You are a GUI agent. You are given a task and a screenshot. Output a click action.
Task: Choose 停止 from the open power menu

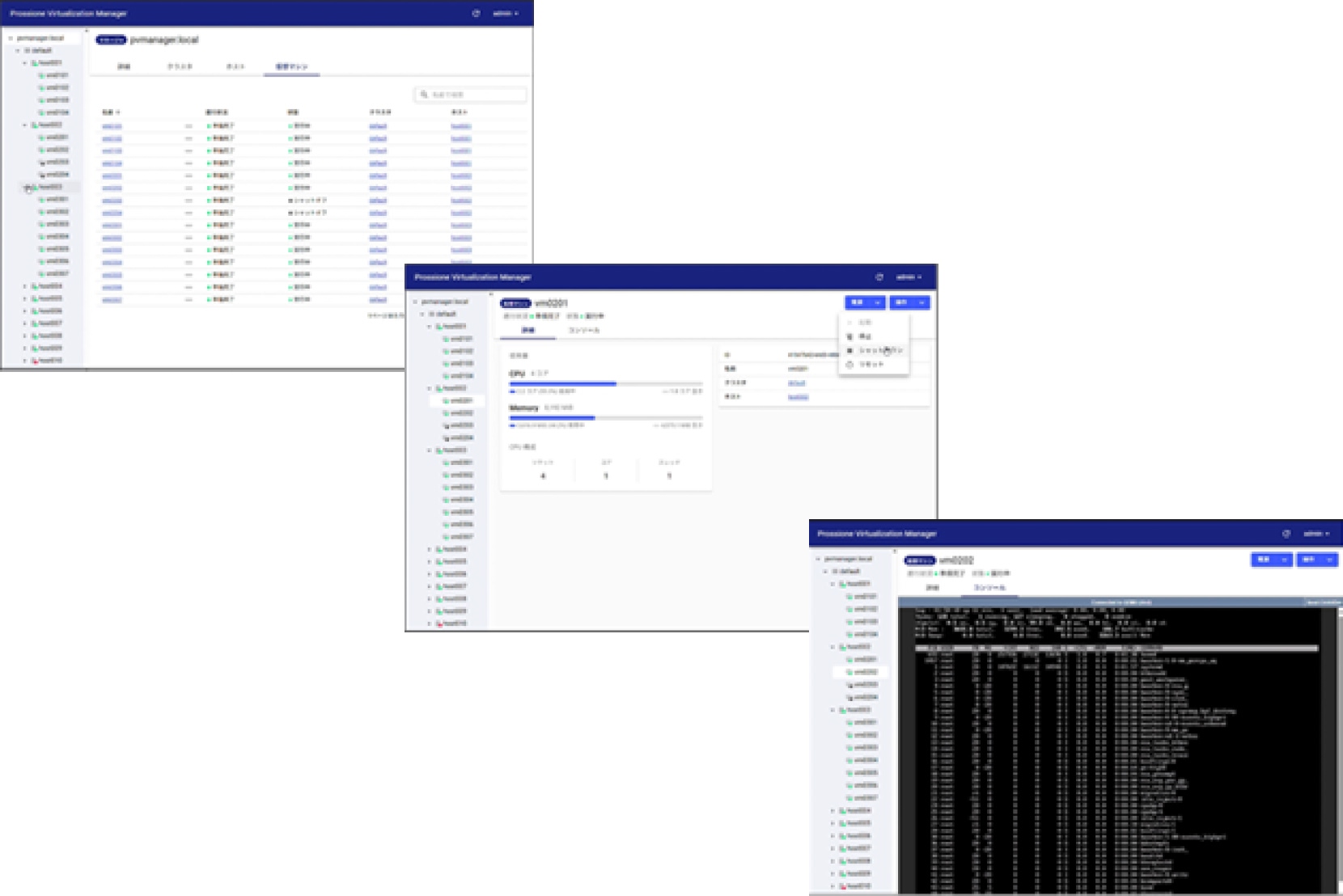873,336
